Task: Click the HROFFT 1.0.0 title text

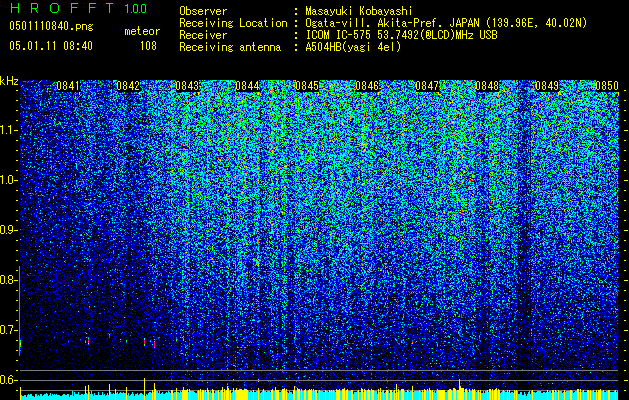Action: click(x=78, y=8)
